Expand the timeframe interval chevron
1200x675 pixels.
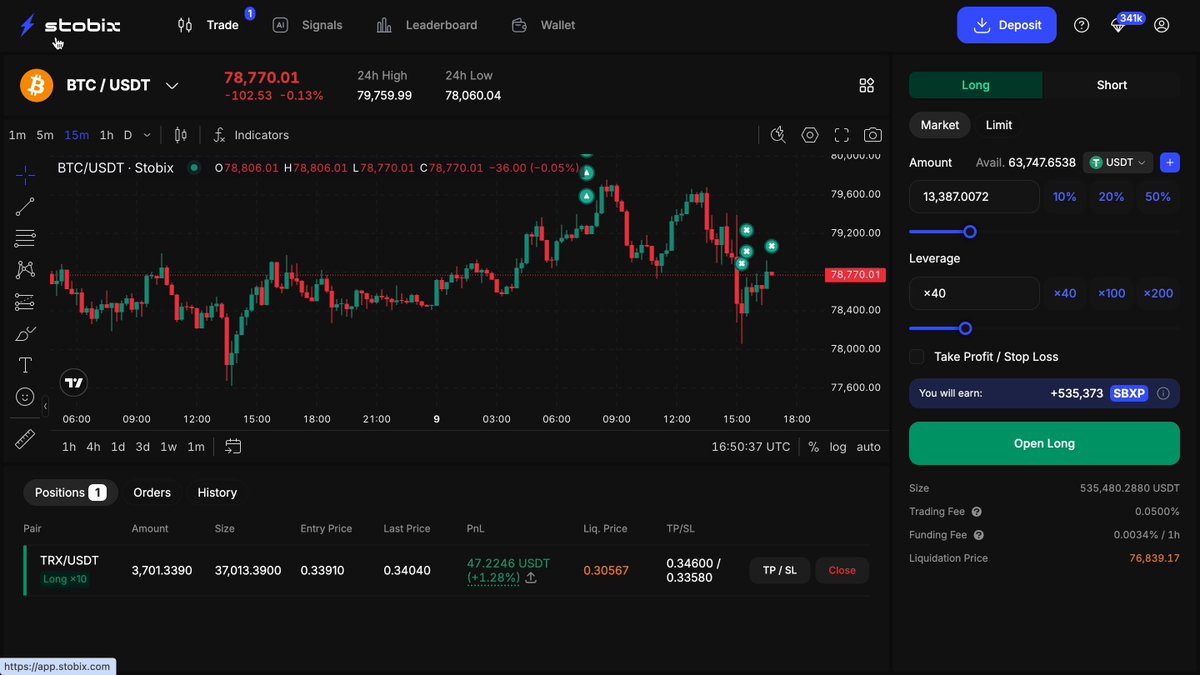(x=147, y=135)
